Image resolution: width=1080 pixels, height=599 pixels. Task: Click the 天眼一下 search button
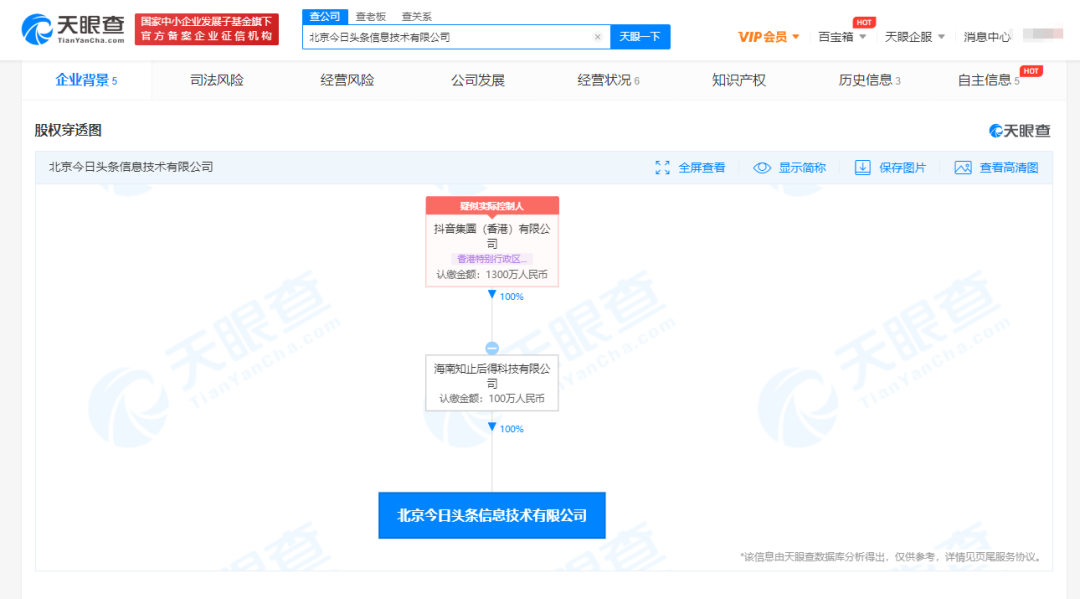click(640, 36)
